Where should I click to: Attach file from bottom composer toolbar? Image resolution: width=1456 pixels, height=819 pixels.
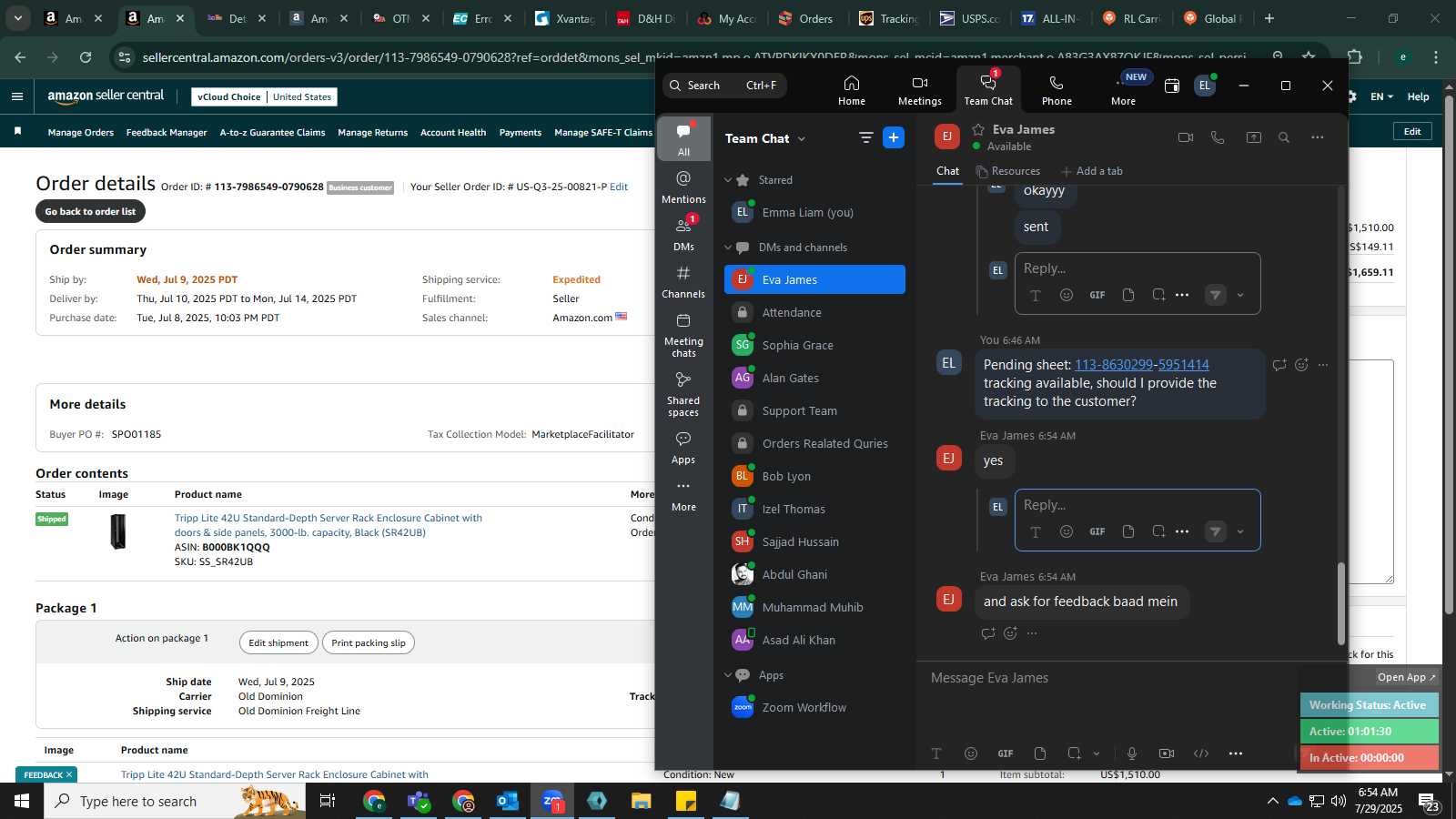[x=1040, y=753]
